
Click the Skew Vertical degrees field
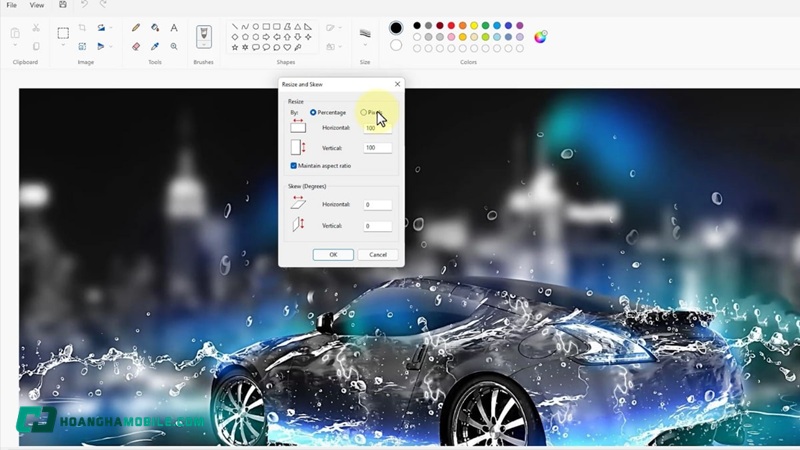(378, 226)
